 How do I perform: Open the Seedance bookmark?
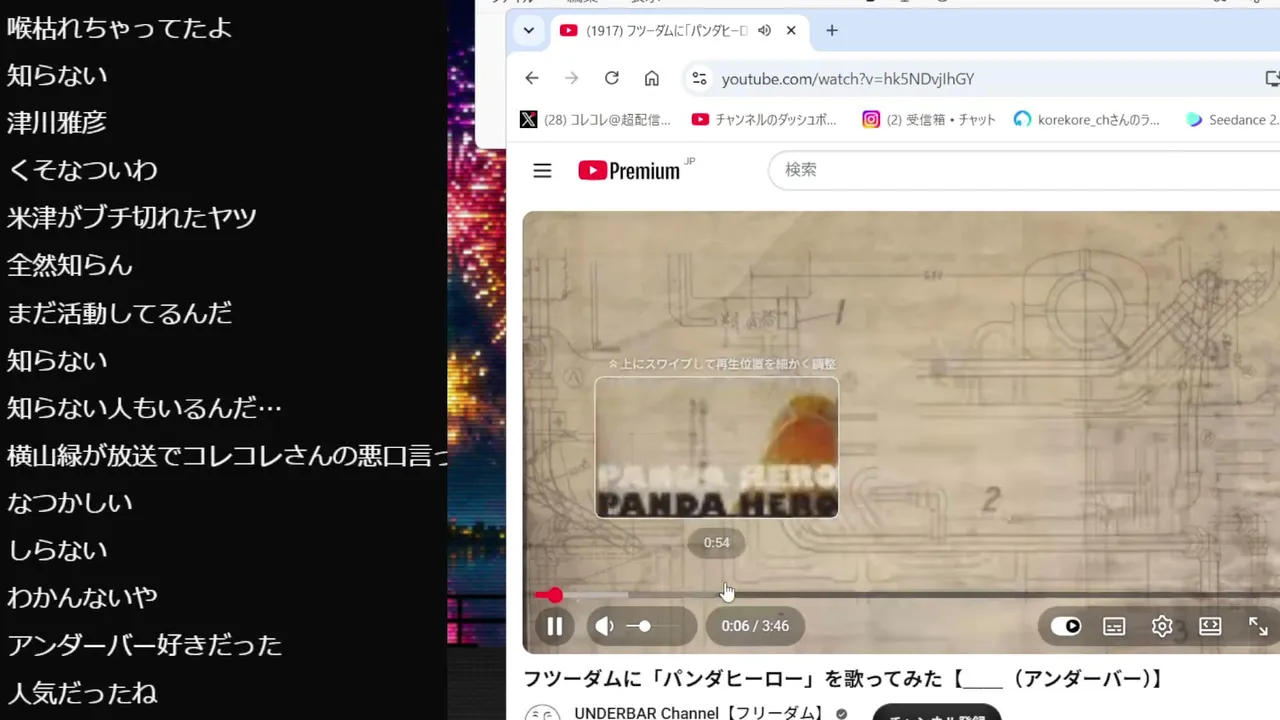pos(1232,120)
